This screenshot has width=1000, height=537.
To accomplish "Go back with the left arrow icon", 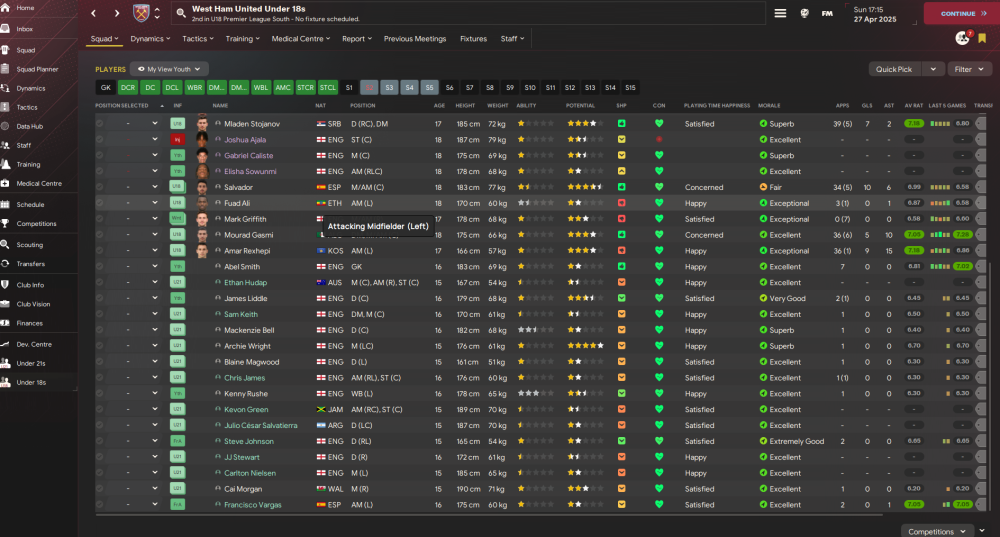I will click(94, 13).
